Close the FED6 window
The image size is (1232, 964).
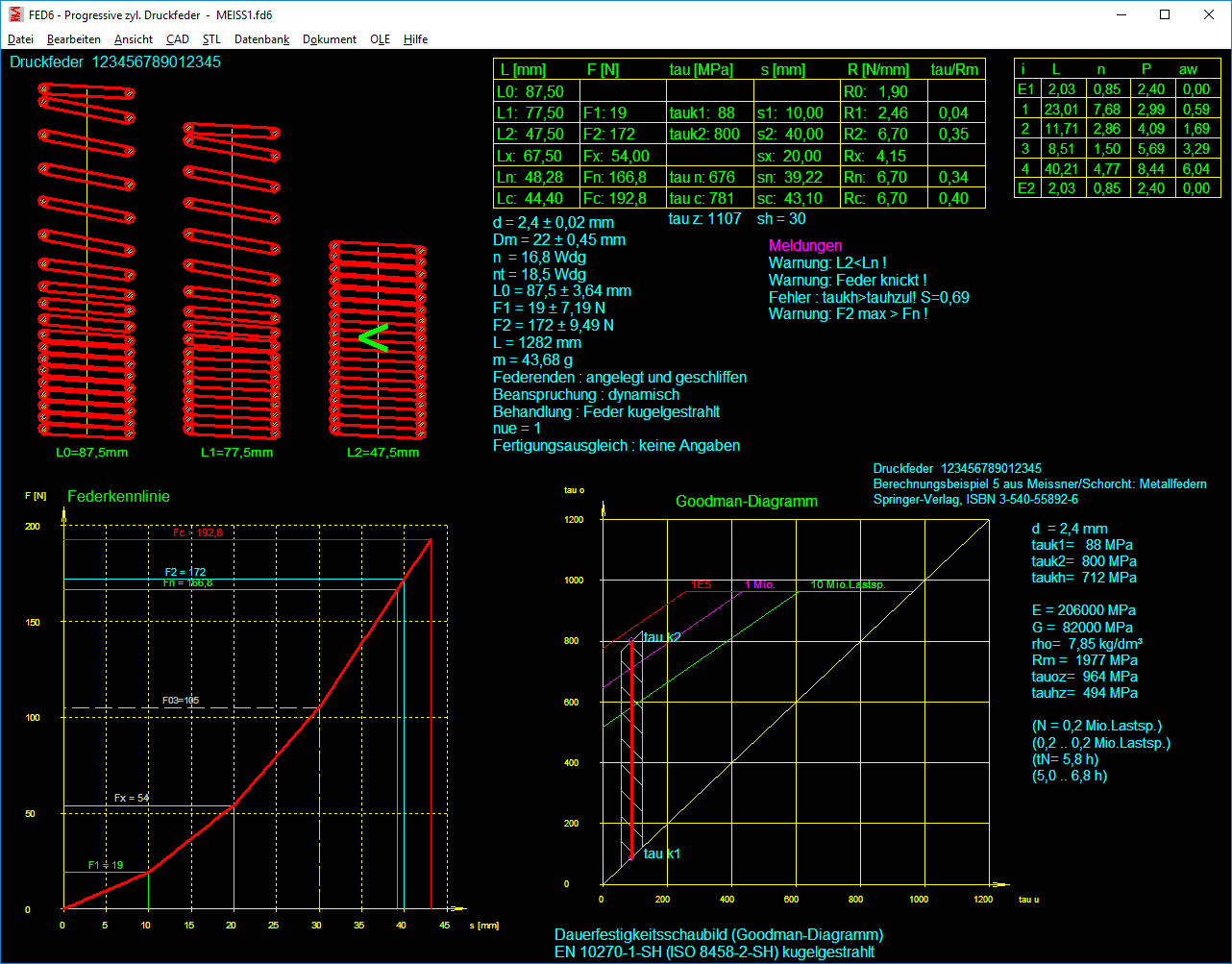click(1209, 14)
